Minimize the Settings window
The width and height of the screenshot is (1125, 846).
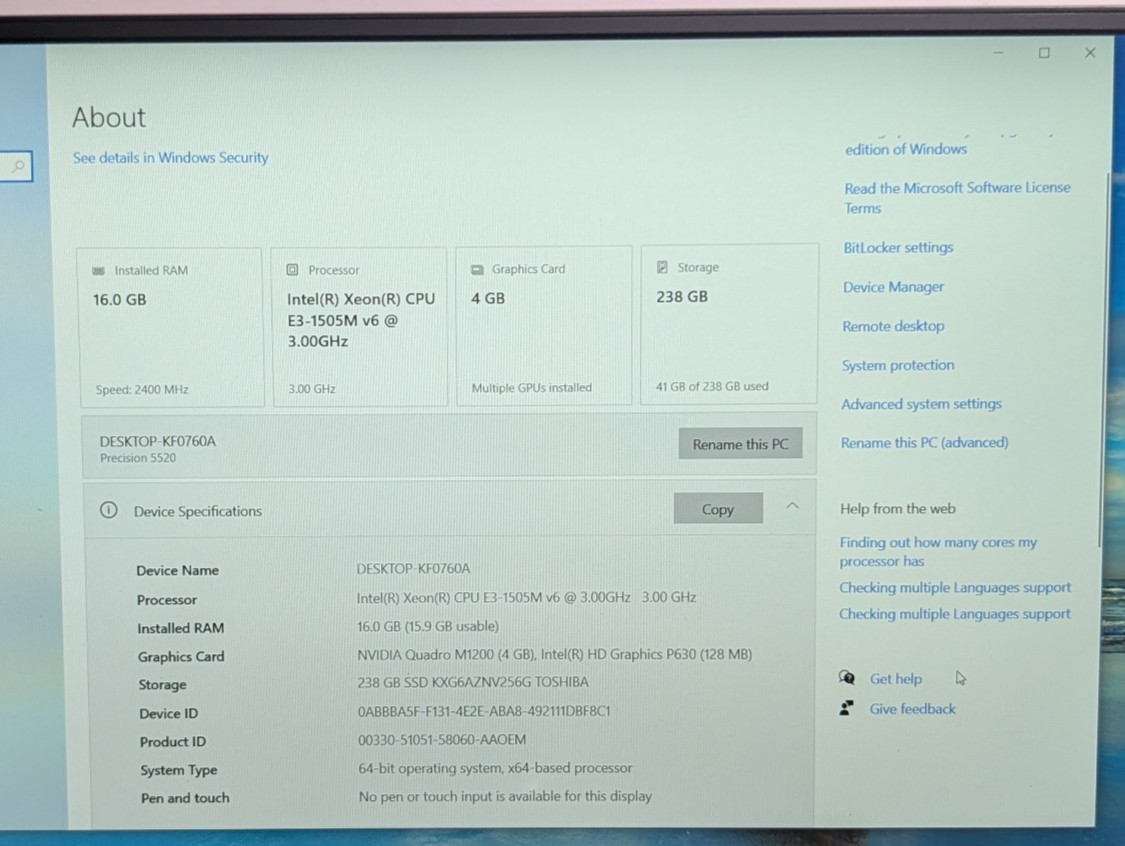[998, 52]
